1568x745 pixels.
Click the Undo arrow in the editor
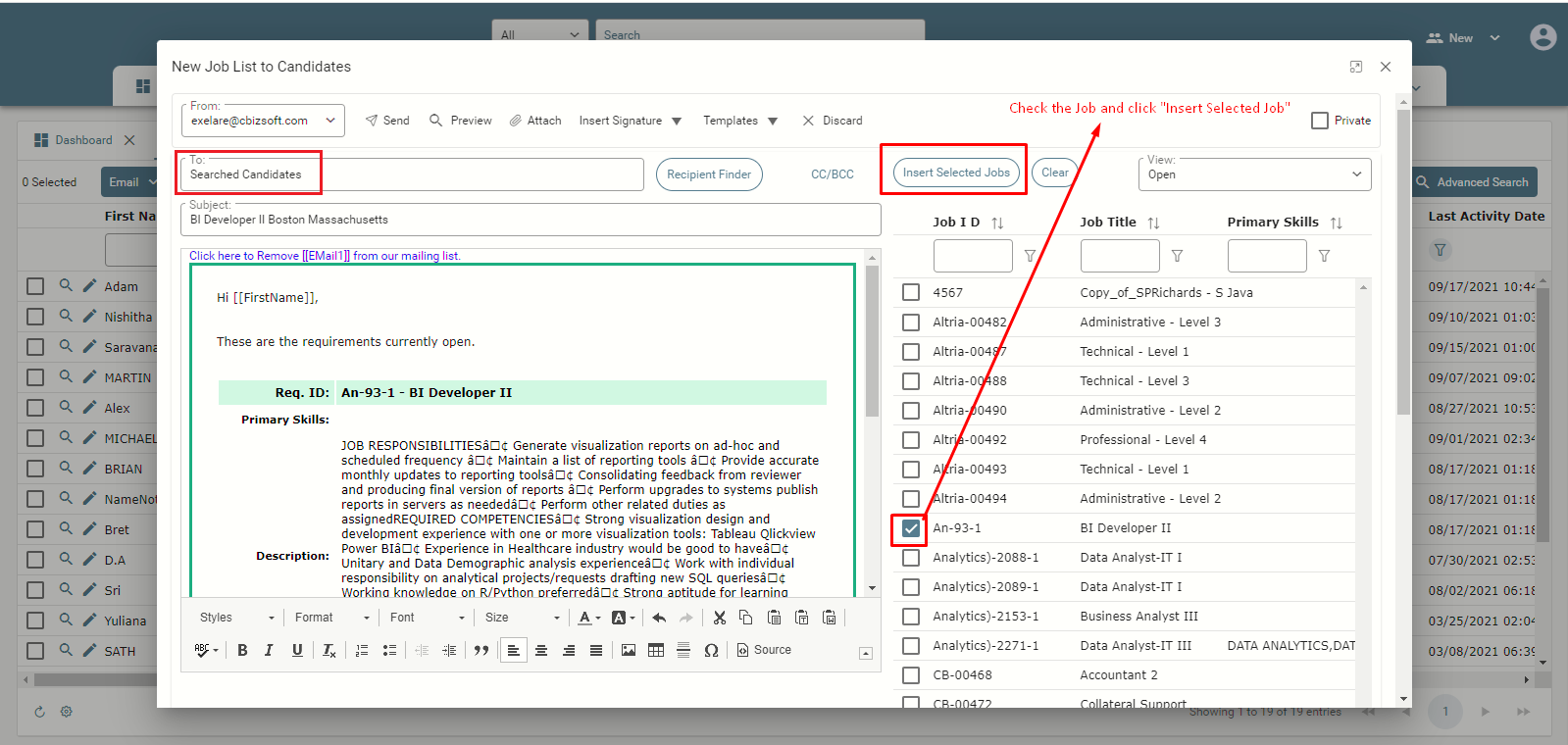click(659, 618)
